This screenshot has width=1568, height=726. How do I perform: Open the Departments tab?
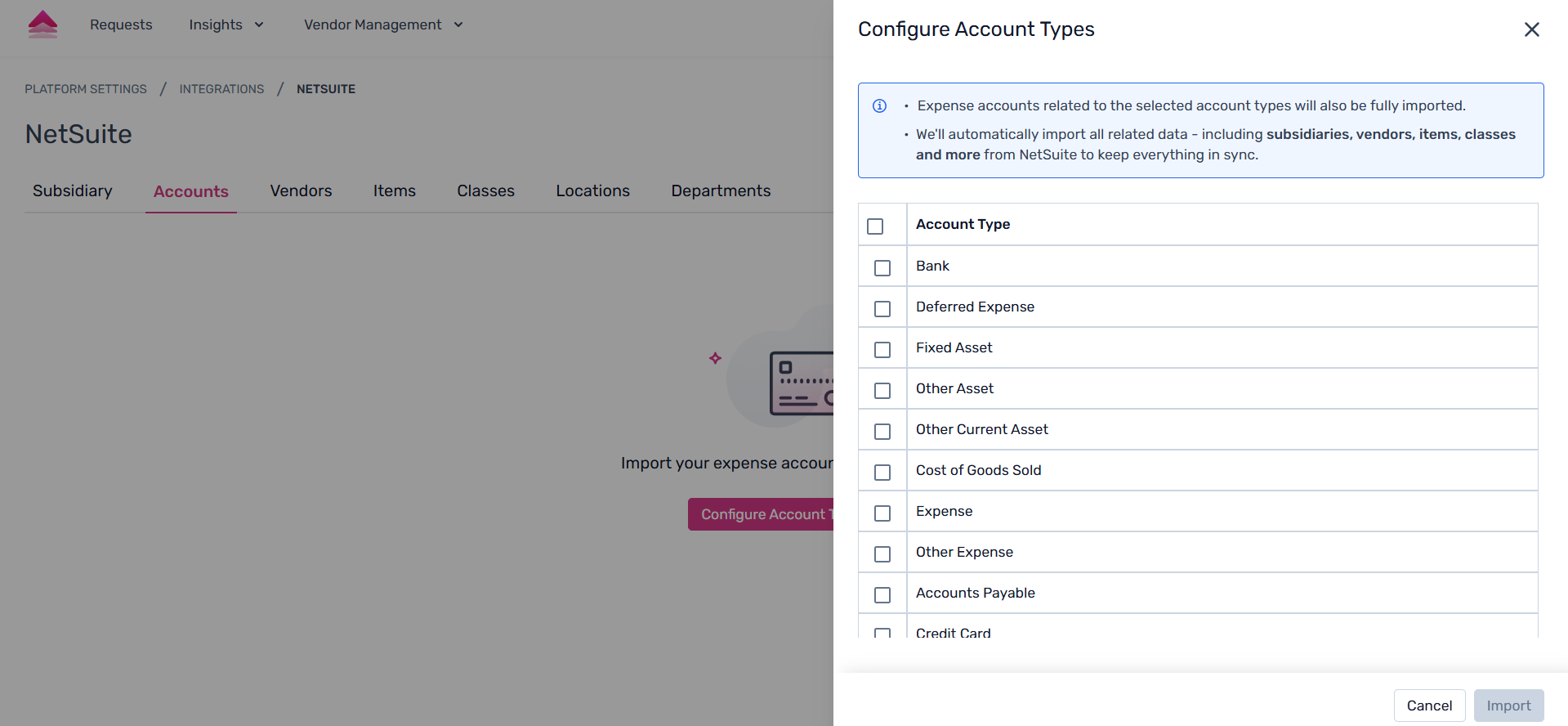coord(721,190)
